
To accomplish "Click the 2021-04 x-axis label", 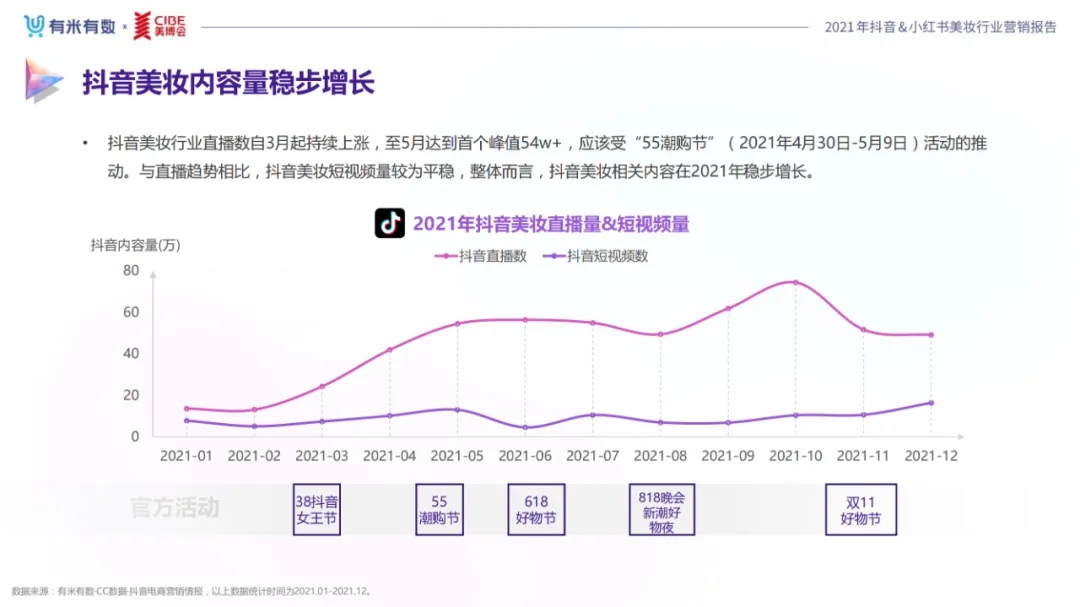I will [x=389, y=456].
